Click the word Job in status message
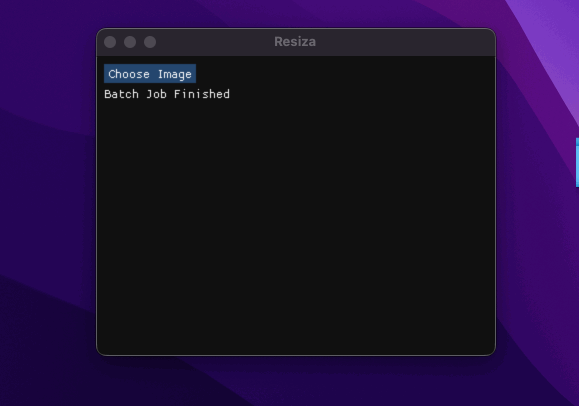579x406 pixels. [156, 94]
